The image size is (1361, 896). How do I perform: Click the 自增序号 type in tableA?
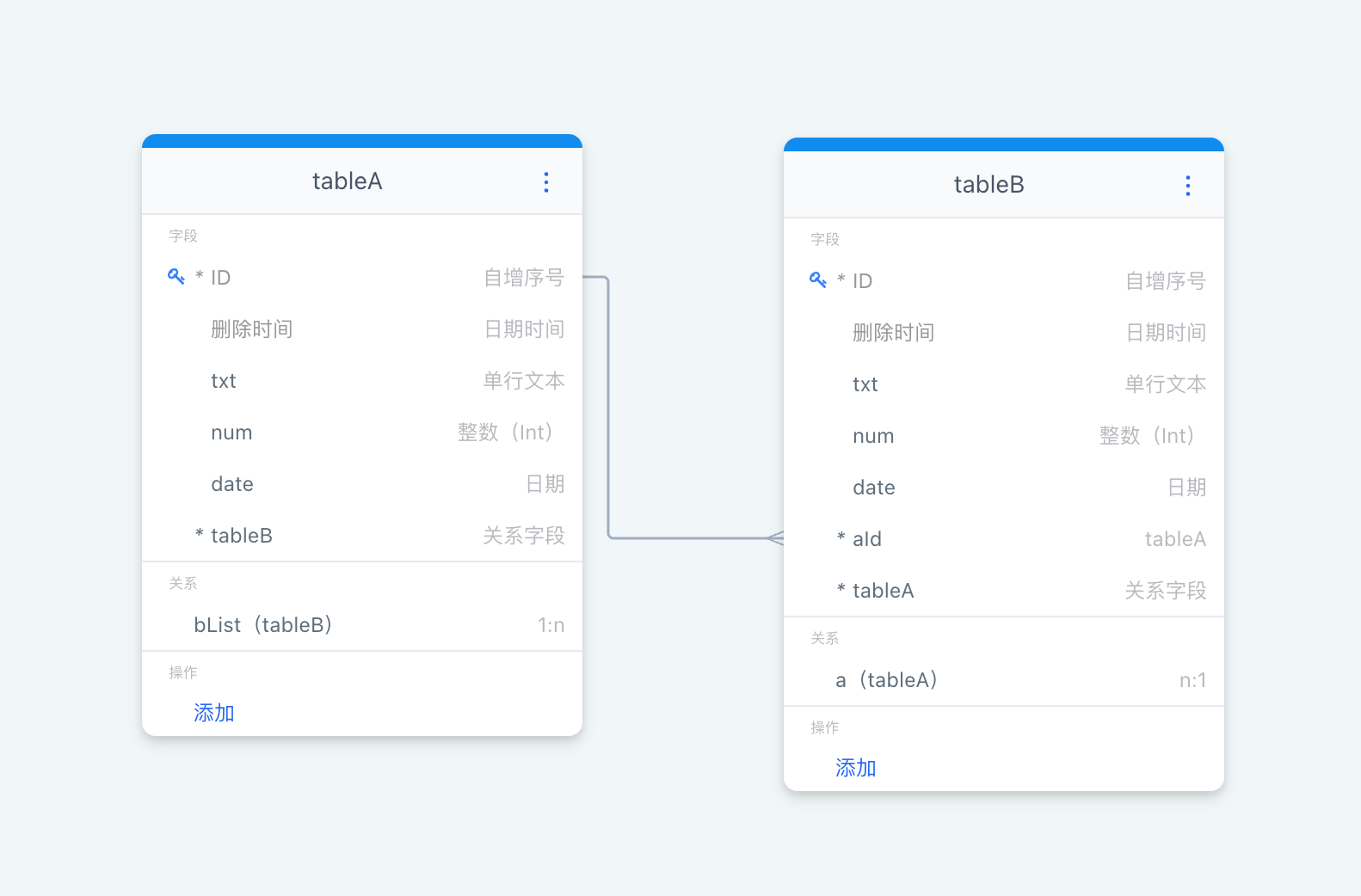pos(524,278)
